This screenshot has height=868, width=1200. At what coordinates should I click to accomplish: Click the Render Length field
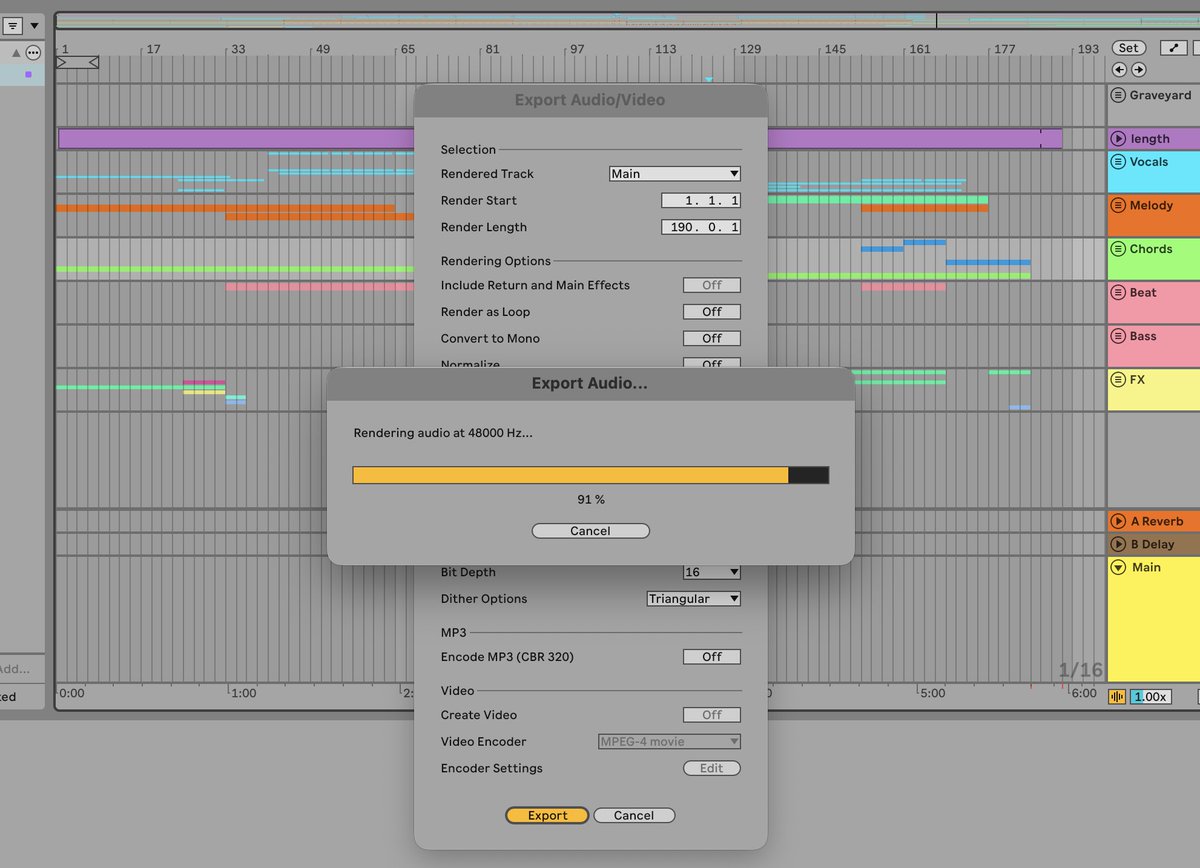tap(701, 227)
